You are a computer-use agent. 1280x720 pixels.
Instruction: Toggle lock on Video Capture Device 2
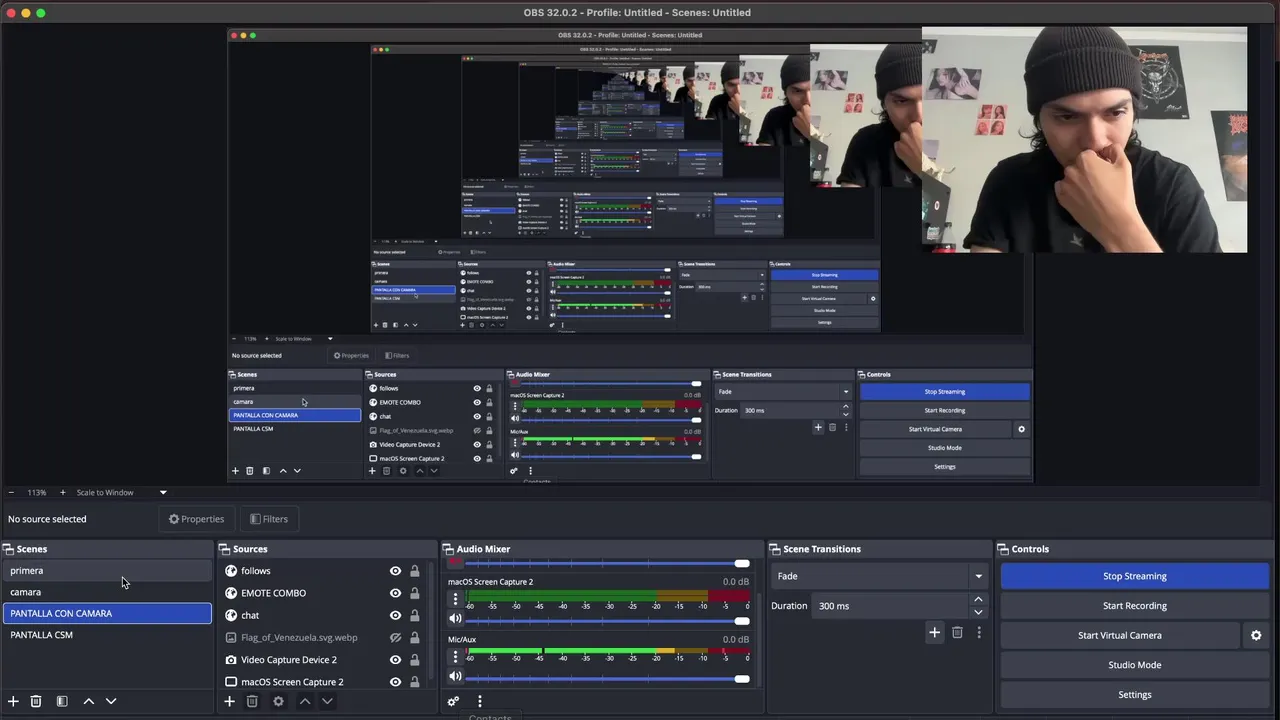click(414, 660)
